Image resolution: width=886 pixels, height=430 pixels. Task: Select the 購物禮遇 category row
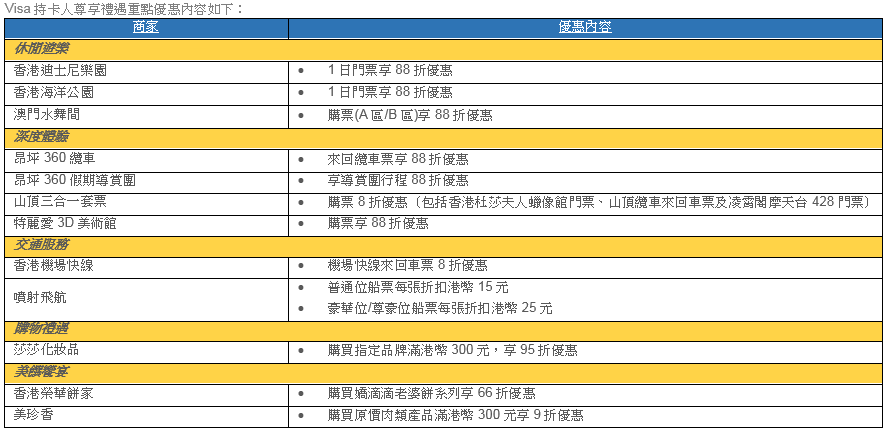point(444,332)
